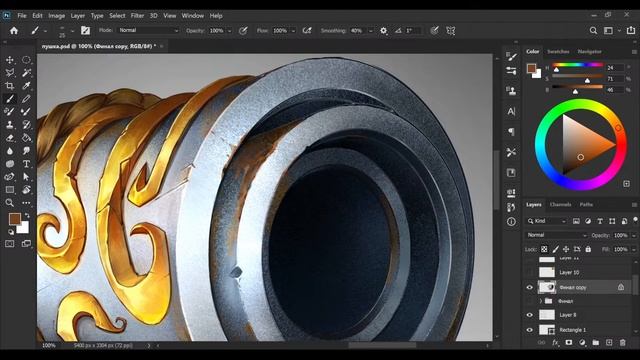Click the foreground color swatch in toolbar

15,219
